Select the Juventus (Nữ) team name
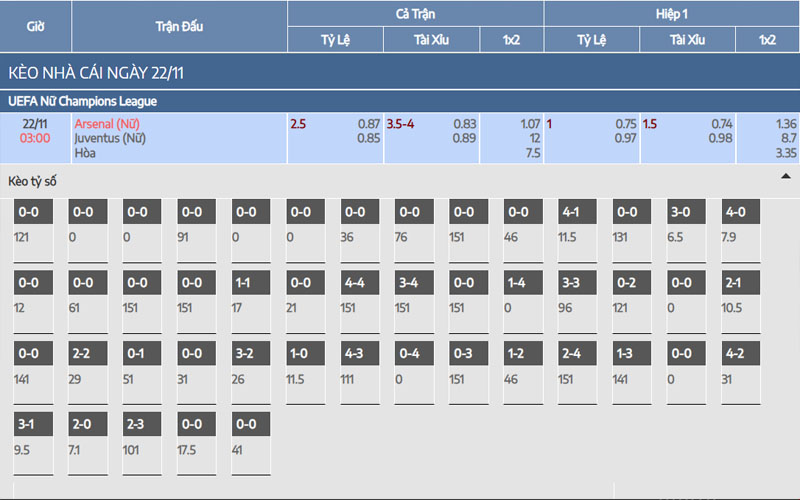The image size is (800, 500). (x=110, y=138)
